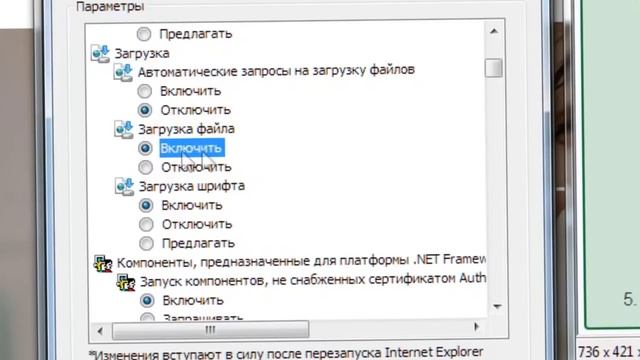The width and height of the screenshot is (640, 360).
Task: Click the Параметры group heading
Action: pos(110,6)
